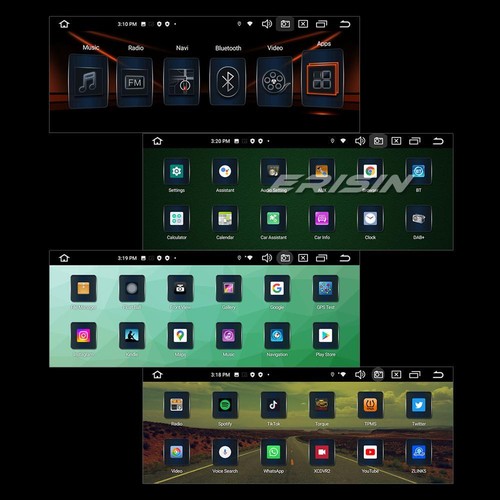Open the AUX app icon

point(322,171)
